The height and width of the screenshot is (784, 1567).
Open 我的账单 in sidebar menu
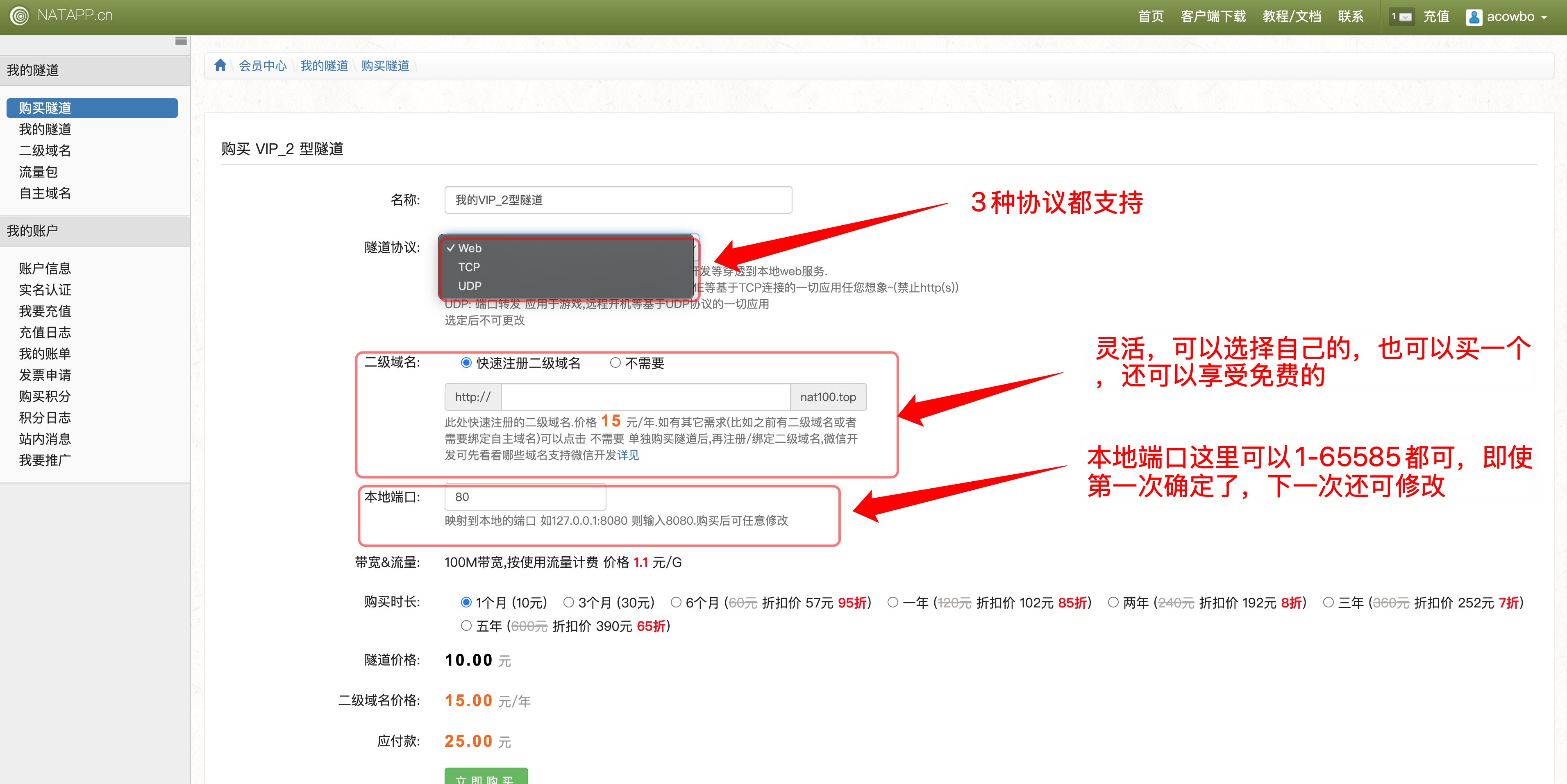tap(45, 353)
